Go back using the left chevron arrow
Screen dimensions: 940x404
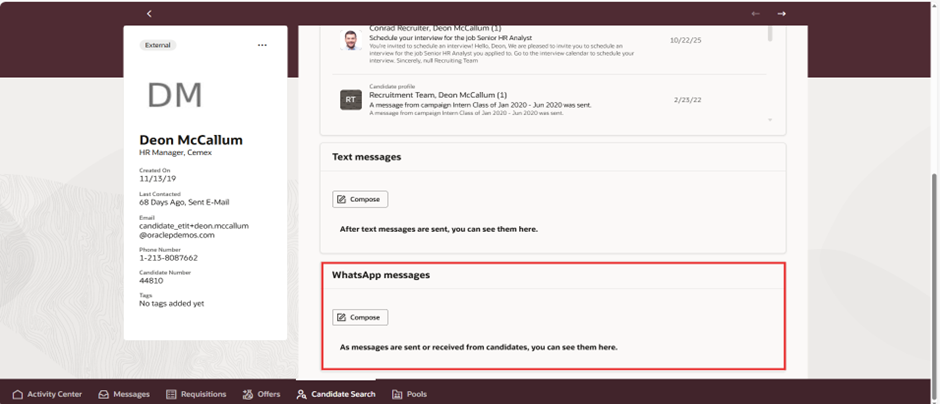coord(149,13)
